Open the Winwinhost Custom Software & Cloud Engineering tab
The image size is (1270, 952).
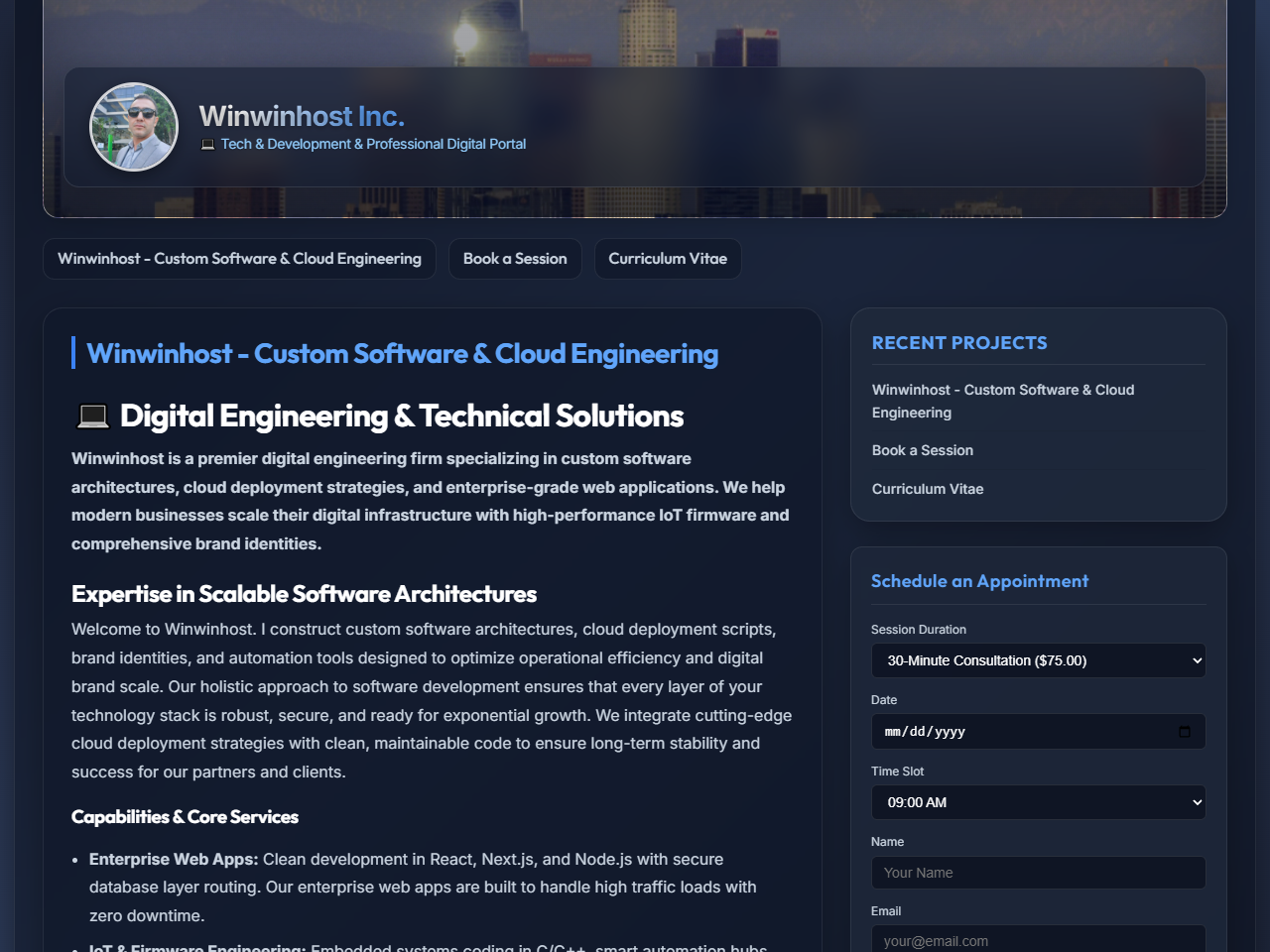(239, 259)
